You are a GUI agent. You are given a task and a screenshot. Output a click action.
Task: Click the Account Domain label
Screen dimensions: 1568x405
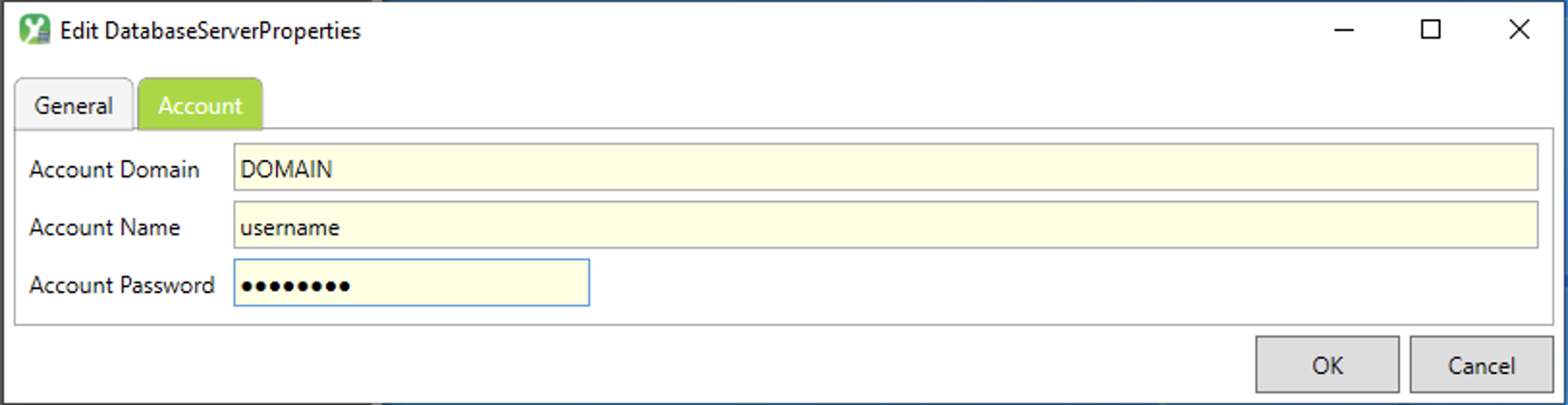pos(115,170)
